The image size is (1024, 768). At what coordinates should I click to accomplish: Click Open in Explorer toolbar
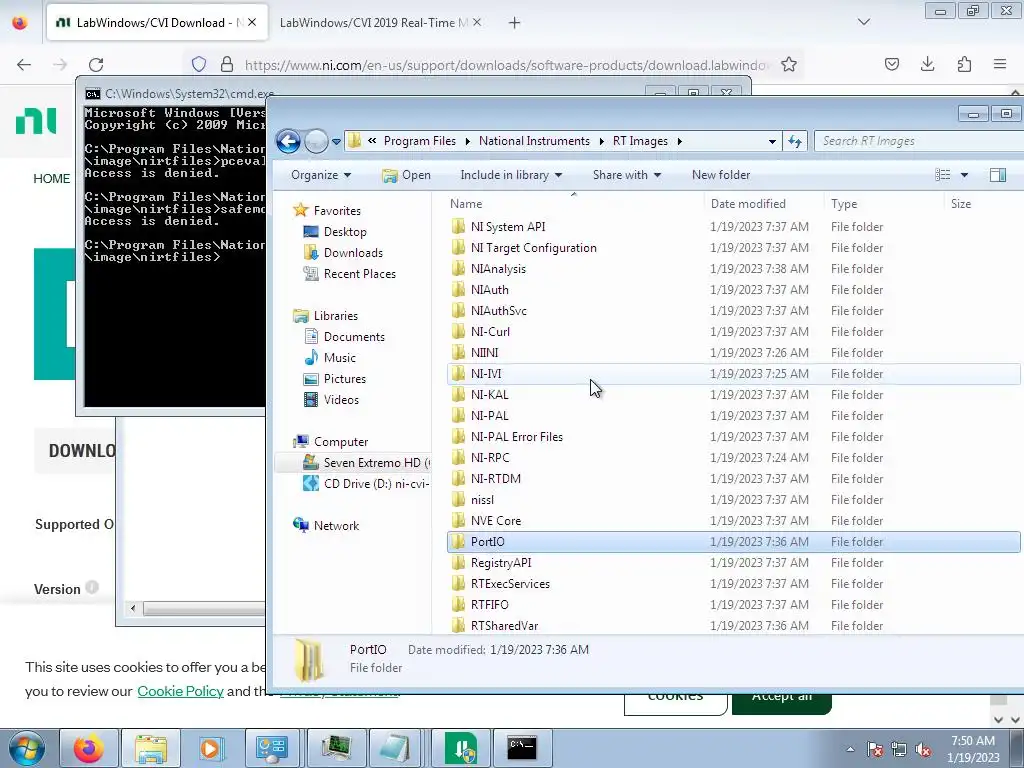(406, 175)
